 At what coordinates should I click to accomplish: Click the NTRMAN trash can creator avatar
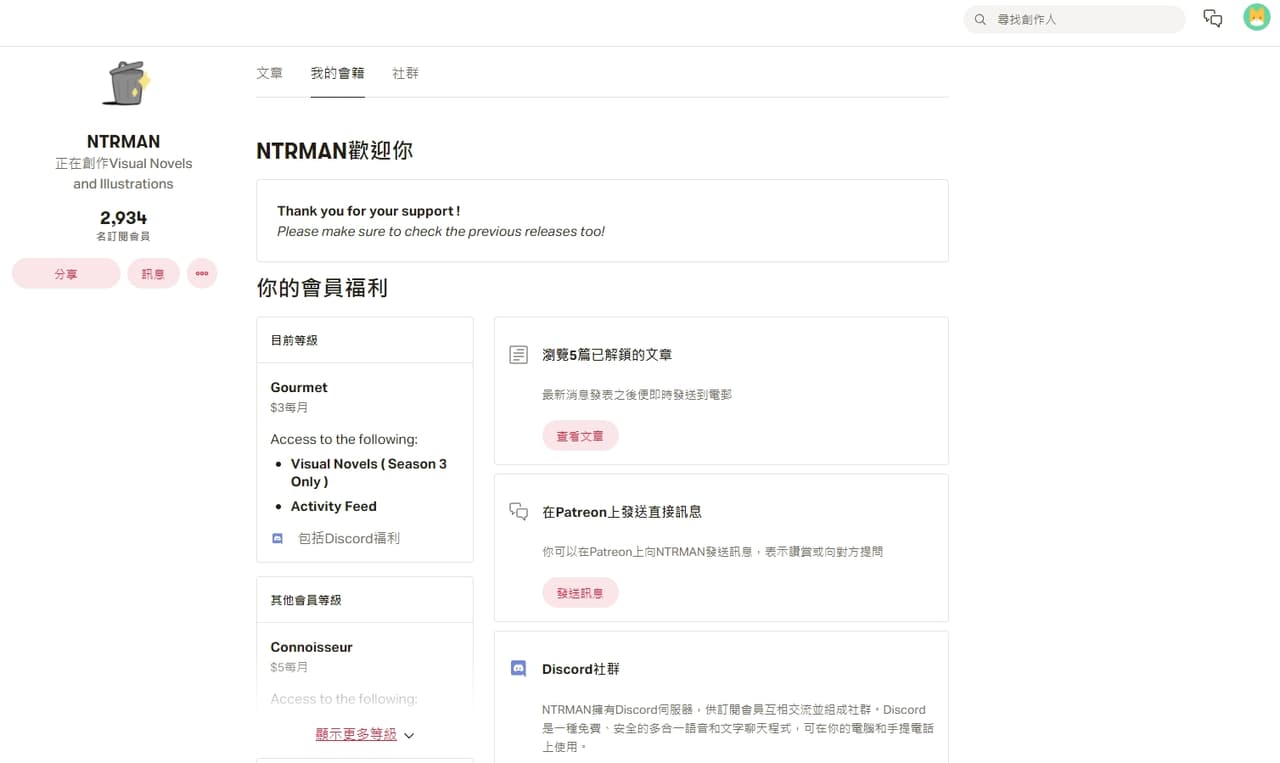click(x=124, y=84)
